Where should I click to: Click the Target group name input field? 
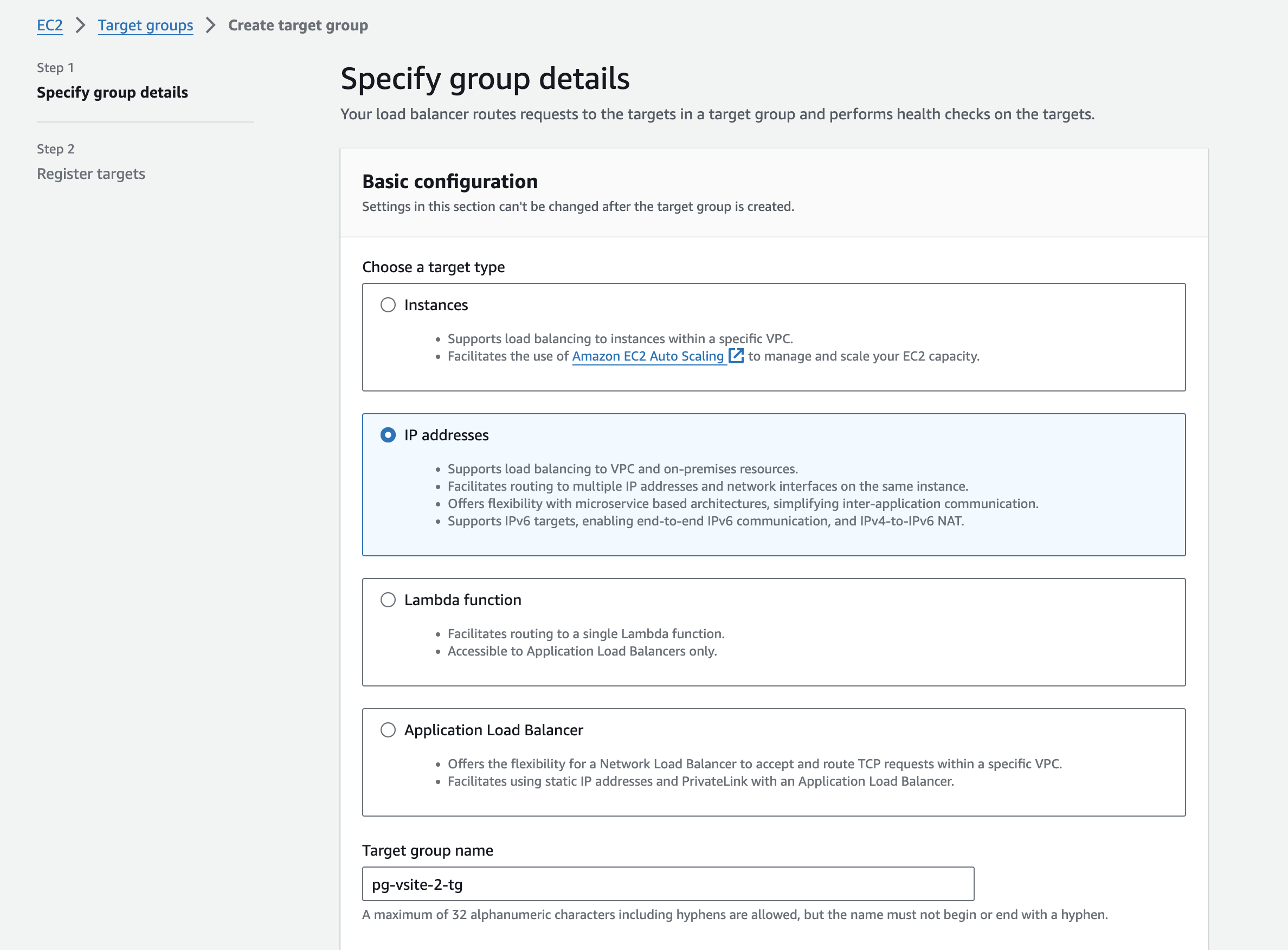pos(667,884)
